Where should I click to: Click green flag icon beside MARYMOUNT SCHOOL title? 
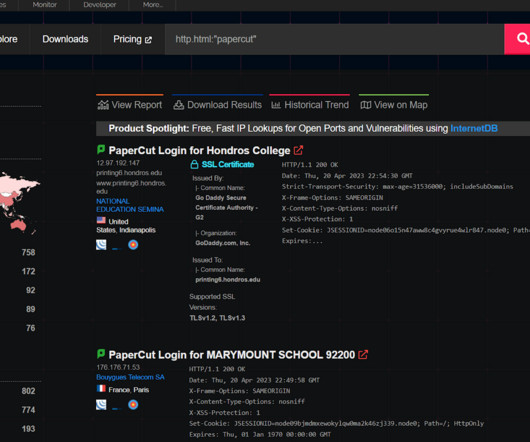tap(101, 353)
